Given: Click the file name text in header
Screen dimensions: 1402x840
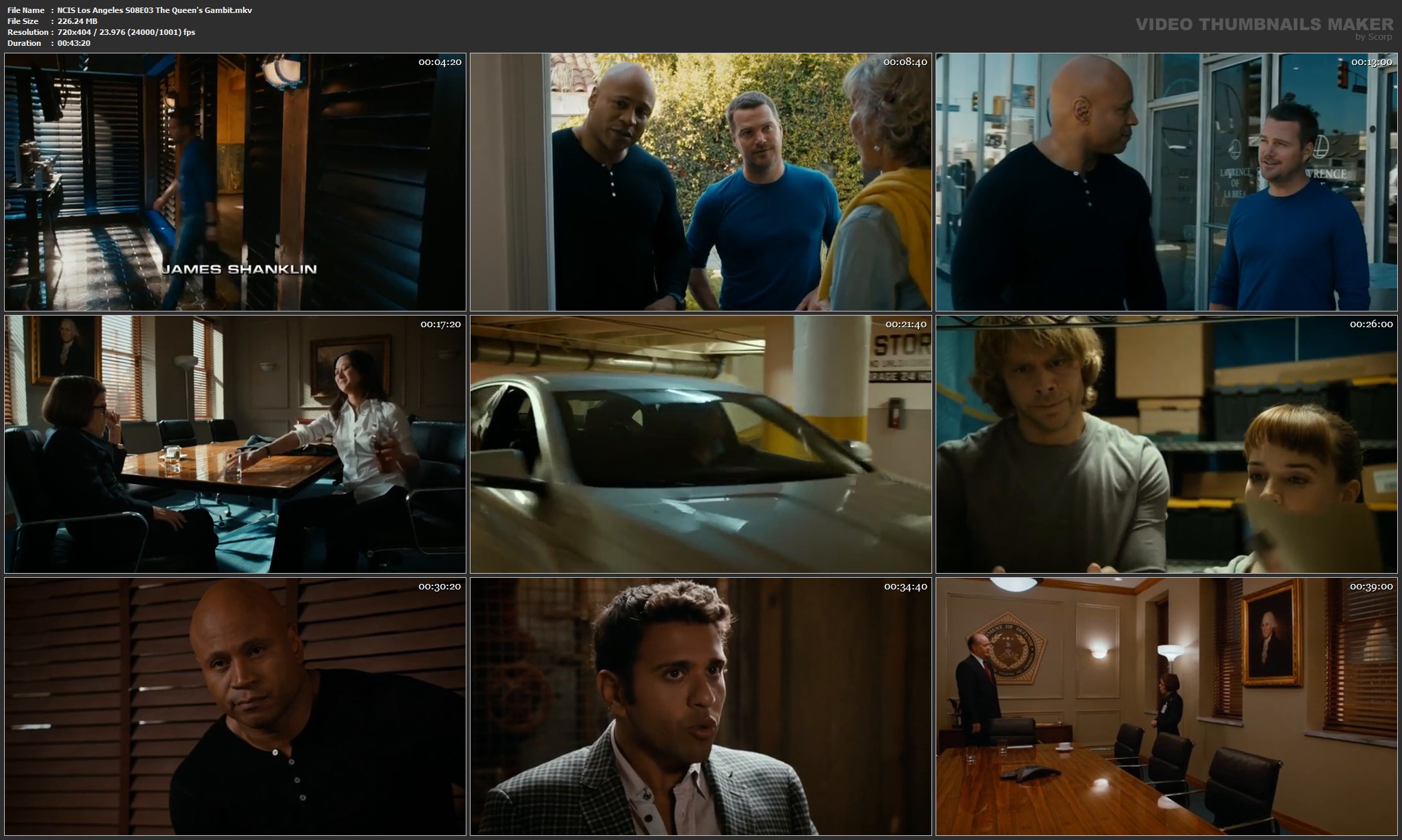Looking at the screenshot, I should tap(155, 10).
